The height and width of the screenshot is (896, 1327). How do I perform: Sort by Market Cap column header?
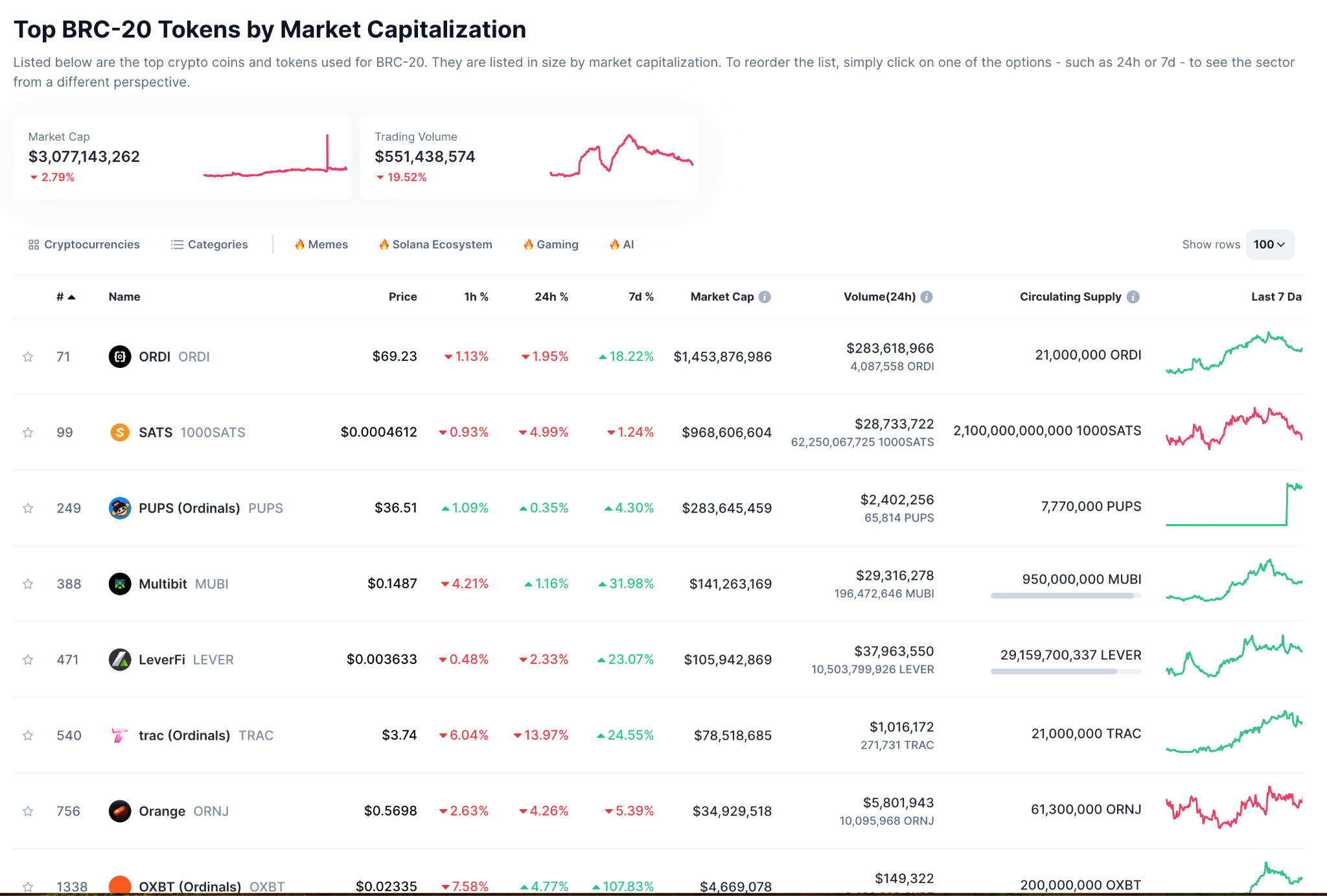(x=722, y=297)
